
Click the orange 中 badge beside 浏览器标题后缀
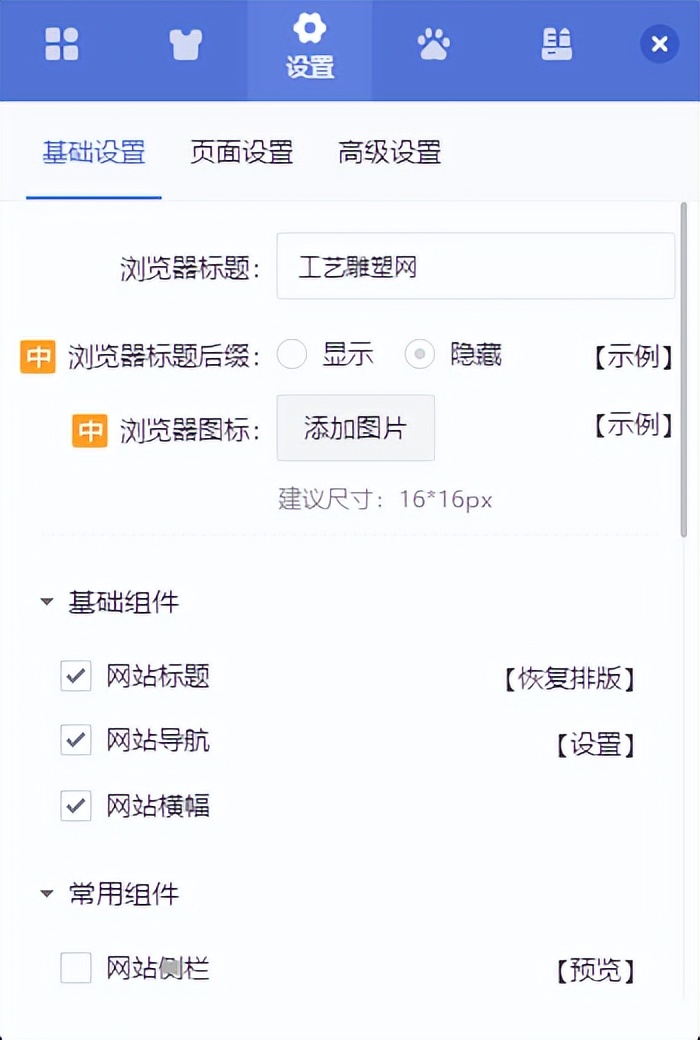pos(37,357)
